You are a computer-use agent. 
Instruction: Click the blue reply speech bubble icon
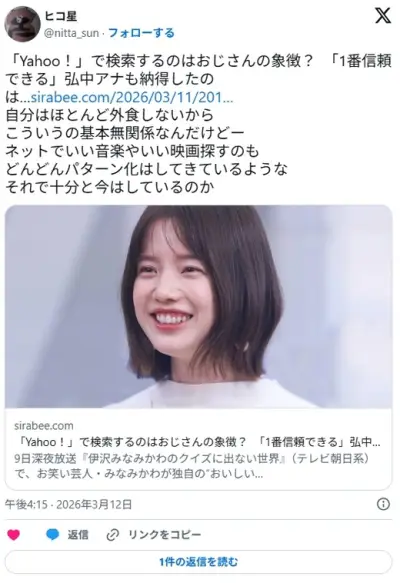pos(52,535)
